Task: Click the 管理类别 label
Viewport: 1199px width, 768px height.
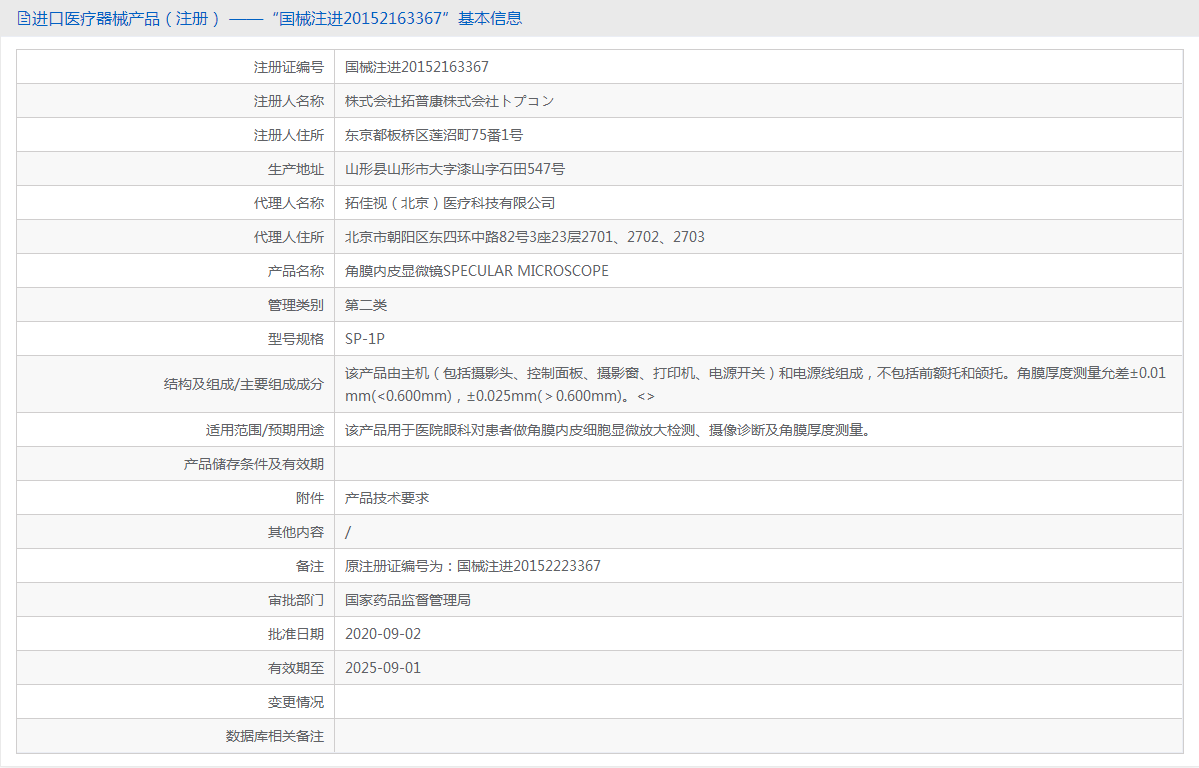Action: [295, 305]
